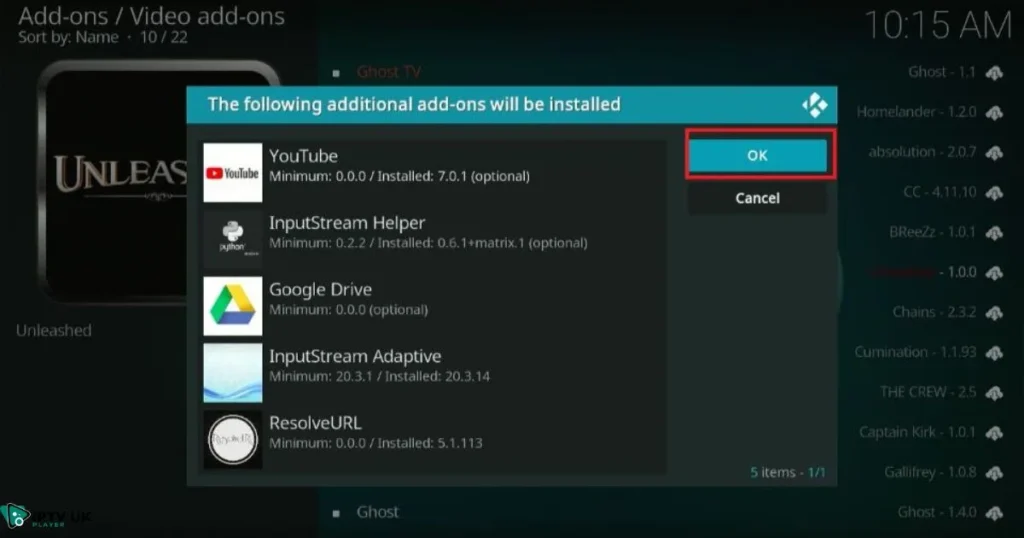Screen dimensions: 1024x538
Task: Click the cloud icon next to absolution - 2.0.7
Action: pos(994,153)
